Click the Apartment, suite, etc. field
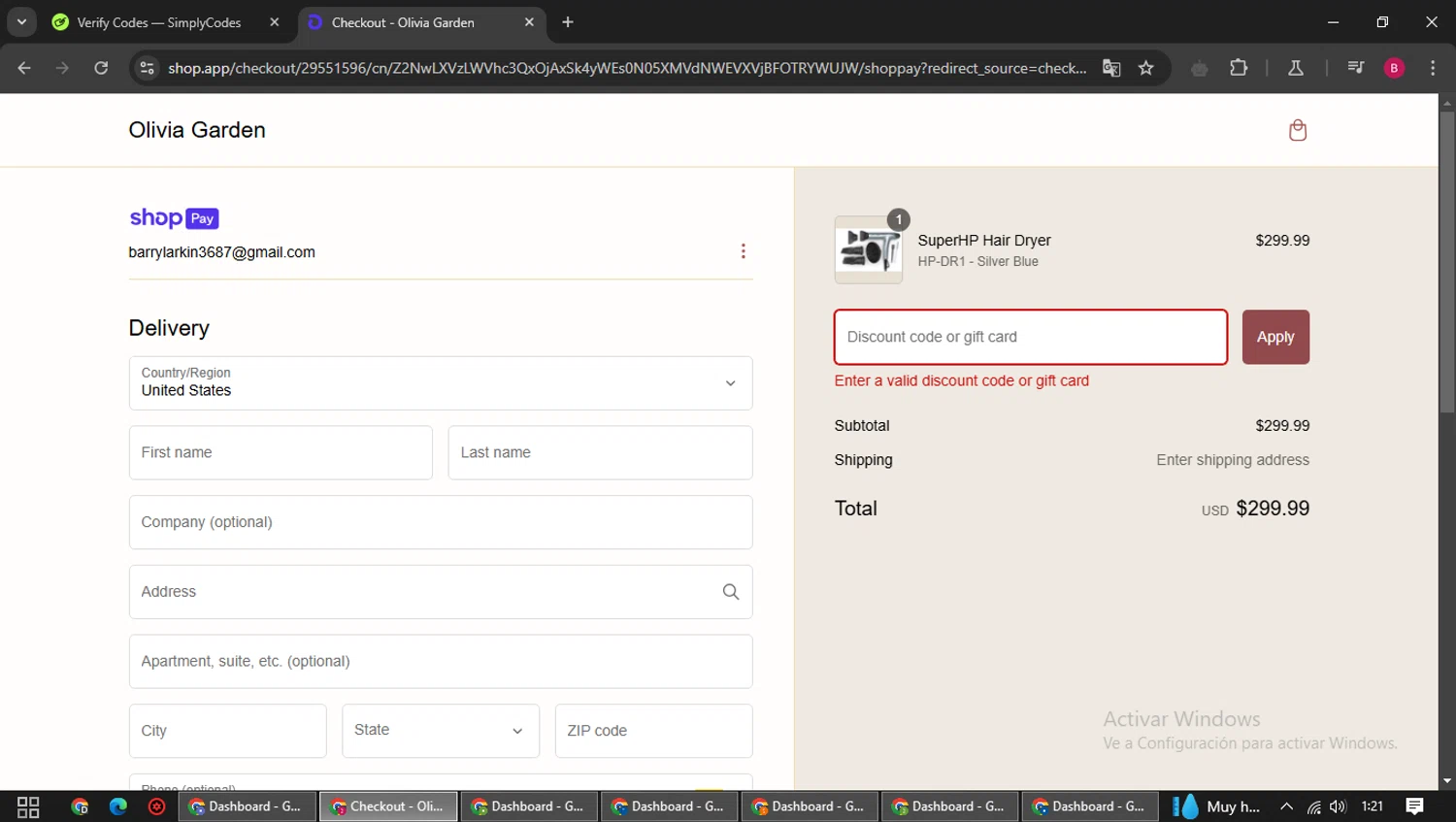 (x=441, y=662)
